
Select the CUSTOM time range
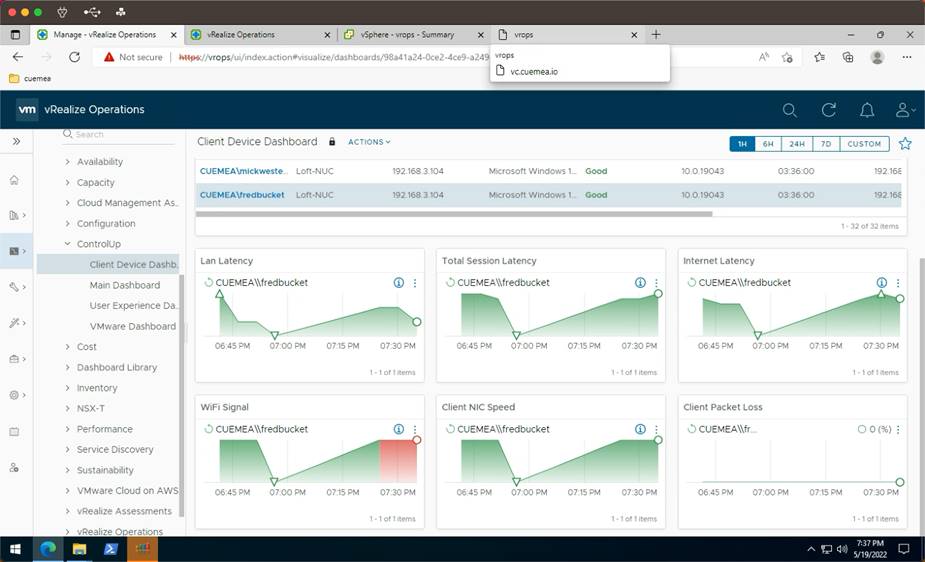click(864, 143)
